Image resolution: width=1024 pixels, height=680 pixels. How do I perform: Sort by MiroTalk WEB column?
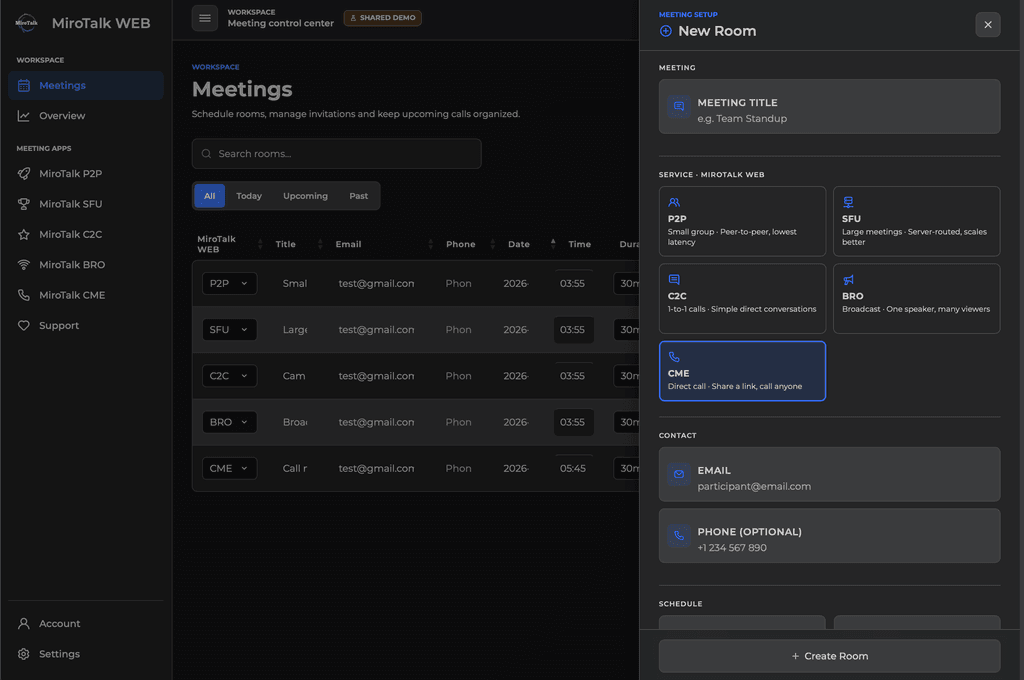230,244
